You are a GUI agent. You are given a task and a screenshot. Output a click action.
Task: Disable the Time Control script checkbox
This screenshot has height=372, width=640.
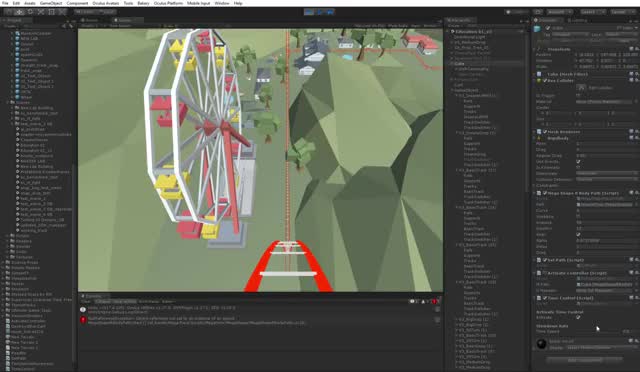pyautogui.click(x=545, y=298)
